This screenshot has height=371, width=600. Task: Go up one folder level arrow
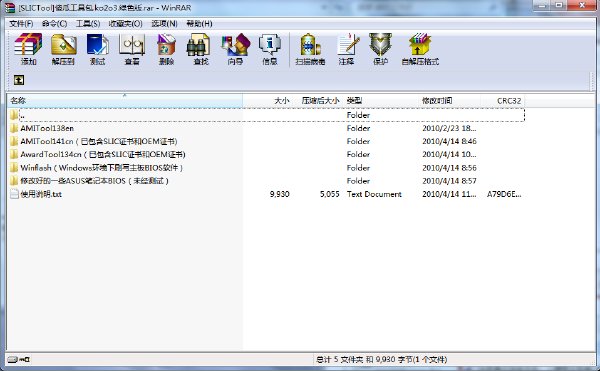click(19, 80)
